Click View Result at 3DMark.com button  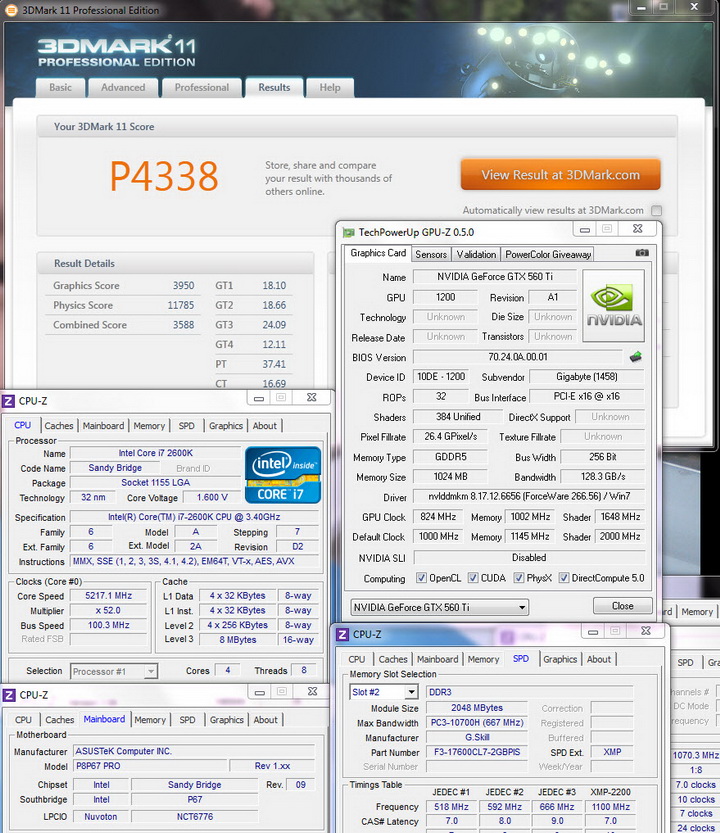pos(561,175)
